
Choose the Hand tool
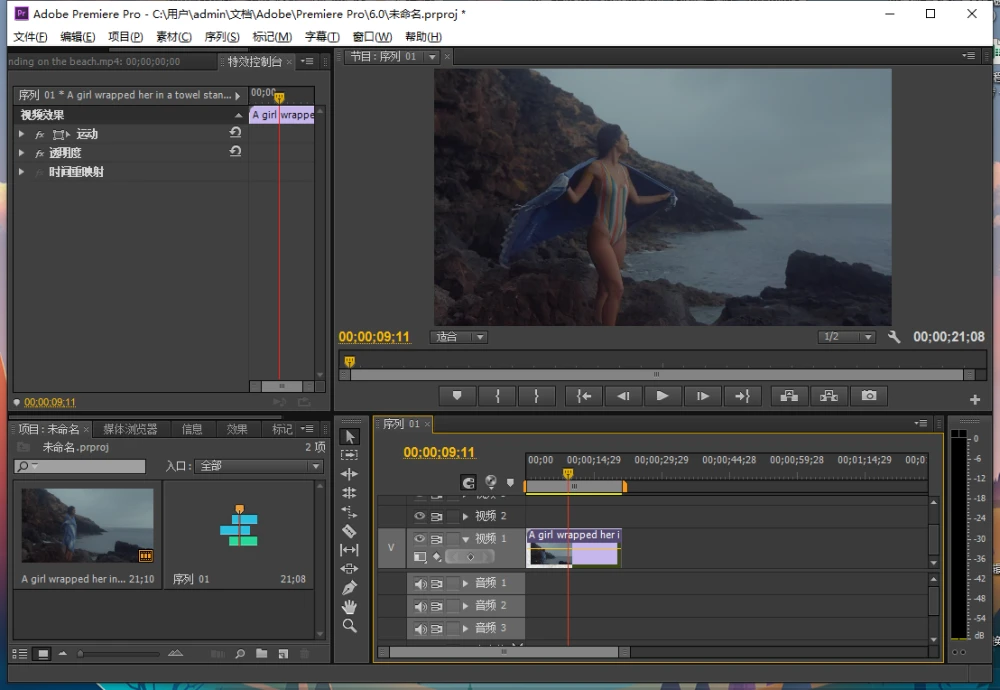coord(349,607)
